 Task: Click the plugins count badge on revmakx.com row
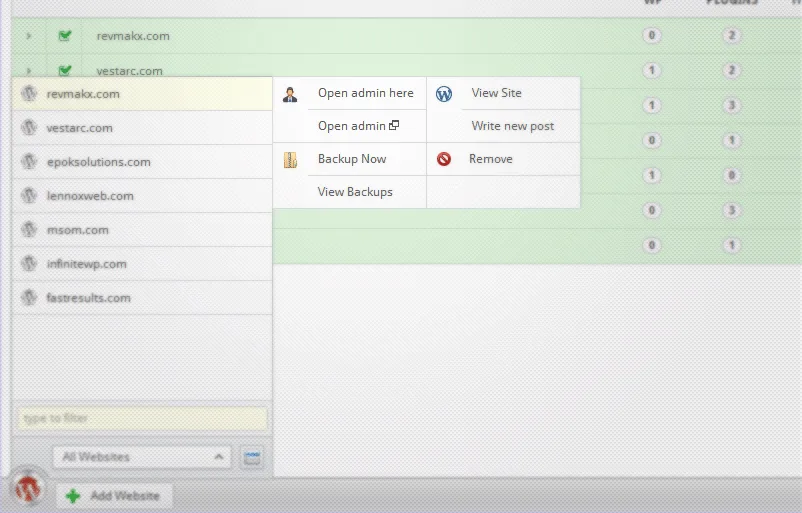coord(731,35)
